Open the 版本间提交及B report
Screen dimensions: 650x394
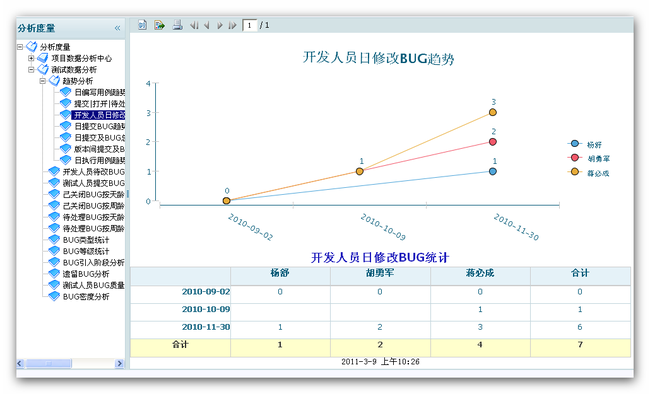(99, 149)
